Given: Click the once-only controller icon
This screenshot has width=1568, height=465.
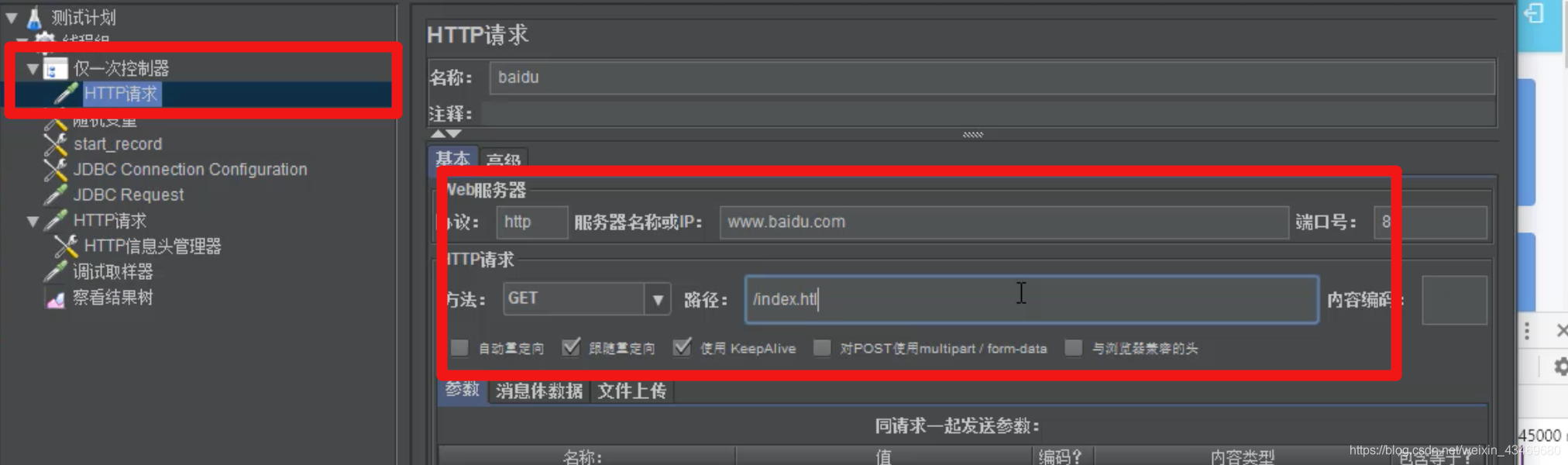Looking at the screenshot, I should 54,69.
